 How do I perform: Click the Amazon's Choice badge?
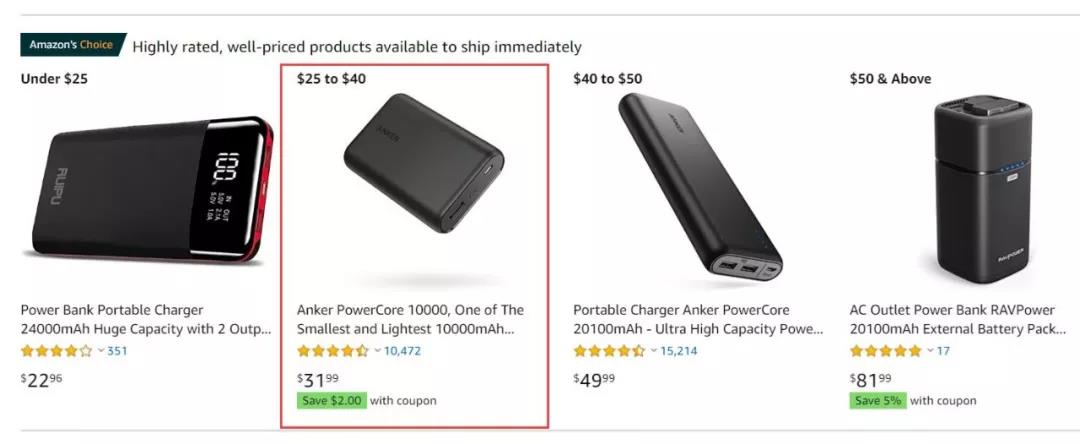[x=71, y=45]
